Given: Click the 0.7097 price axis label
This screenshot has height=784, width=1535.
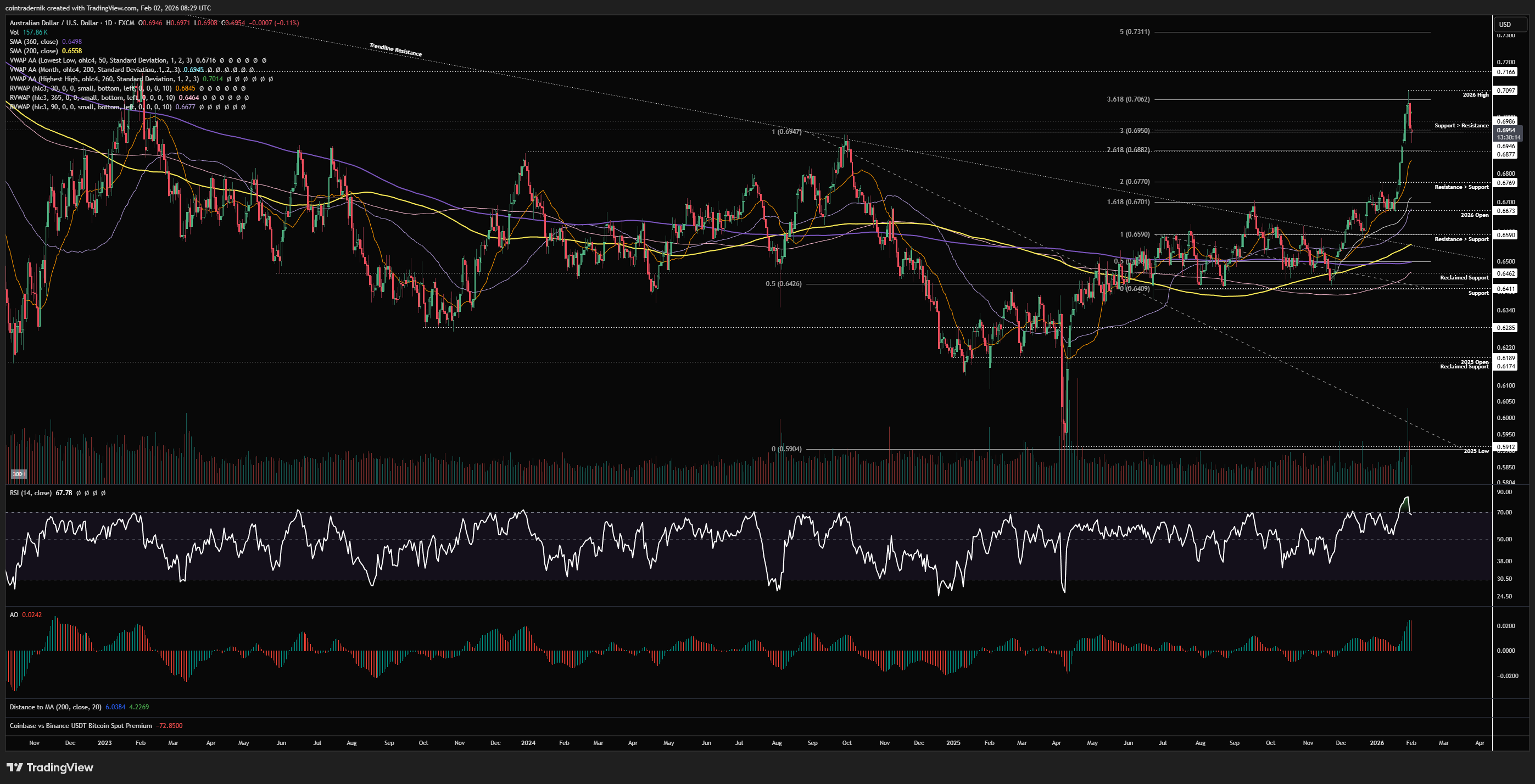Looking at the screenshot, I should 1506,91.
